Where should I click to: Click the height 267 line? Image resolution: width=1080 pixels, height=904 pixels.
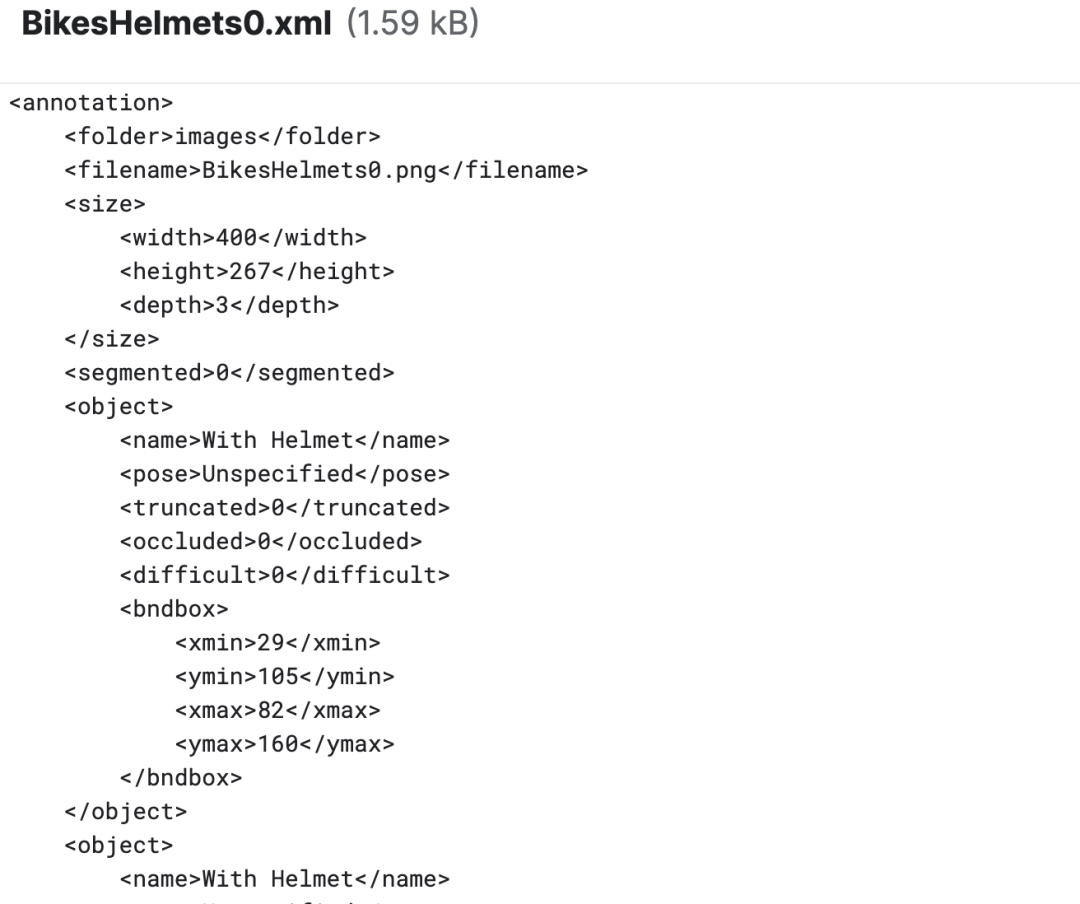pyautogui.click(x=257, y=271)
